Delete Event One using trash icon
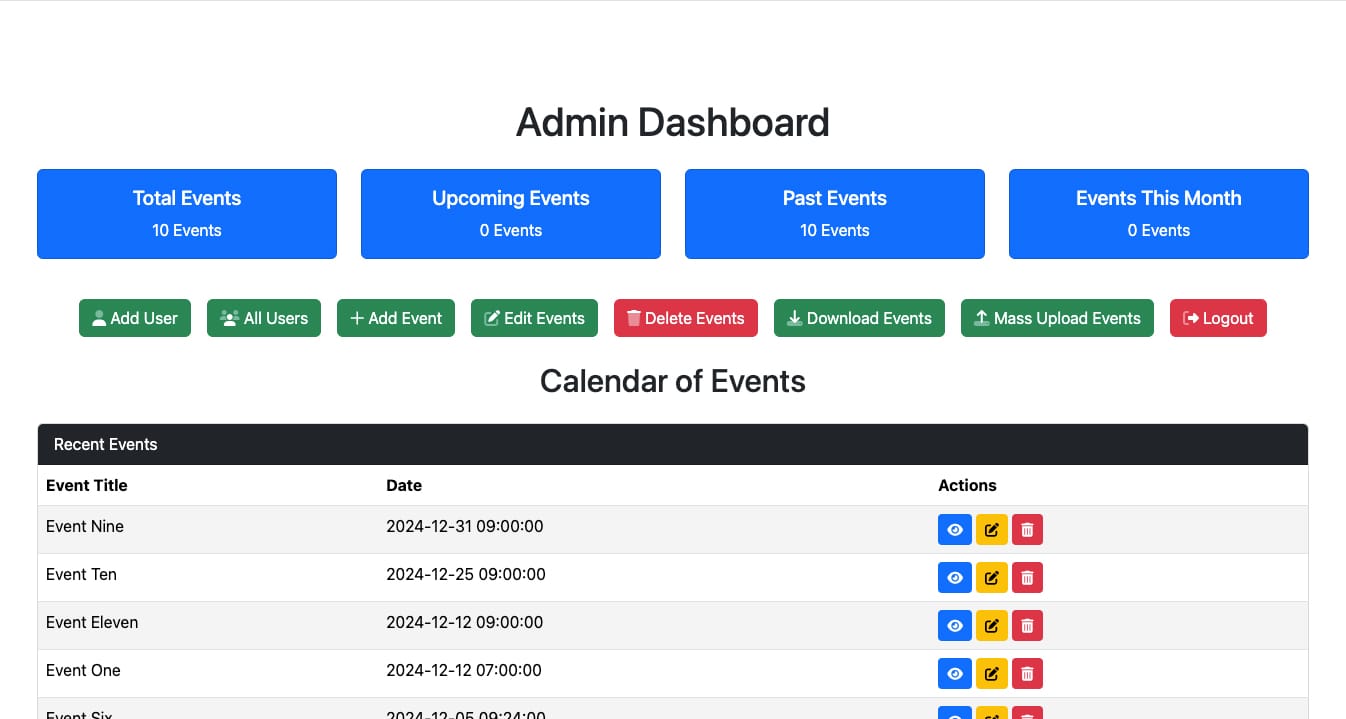Screen dimensions: 1346x719 [x=1027, y=674]
